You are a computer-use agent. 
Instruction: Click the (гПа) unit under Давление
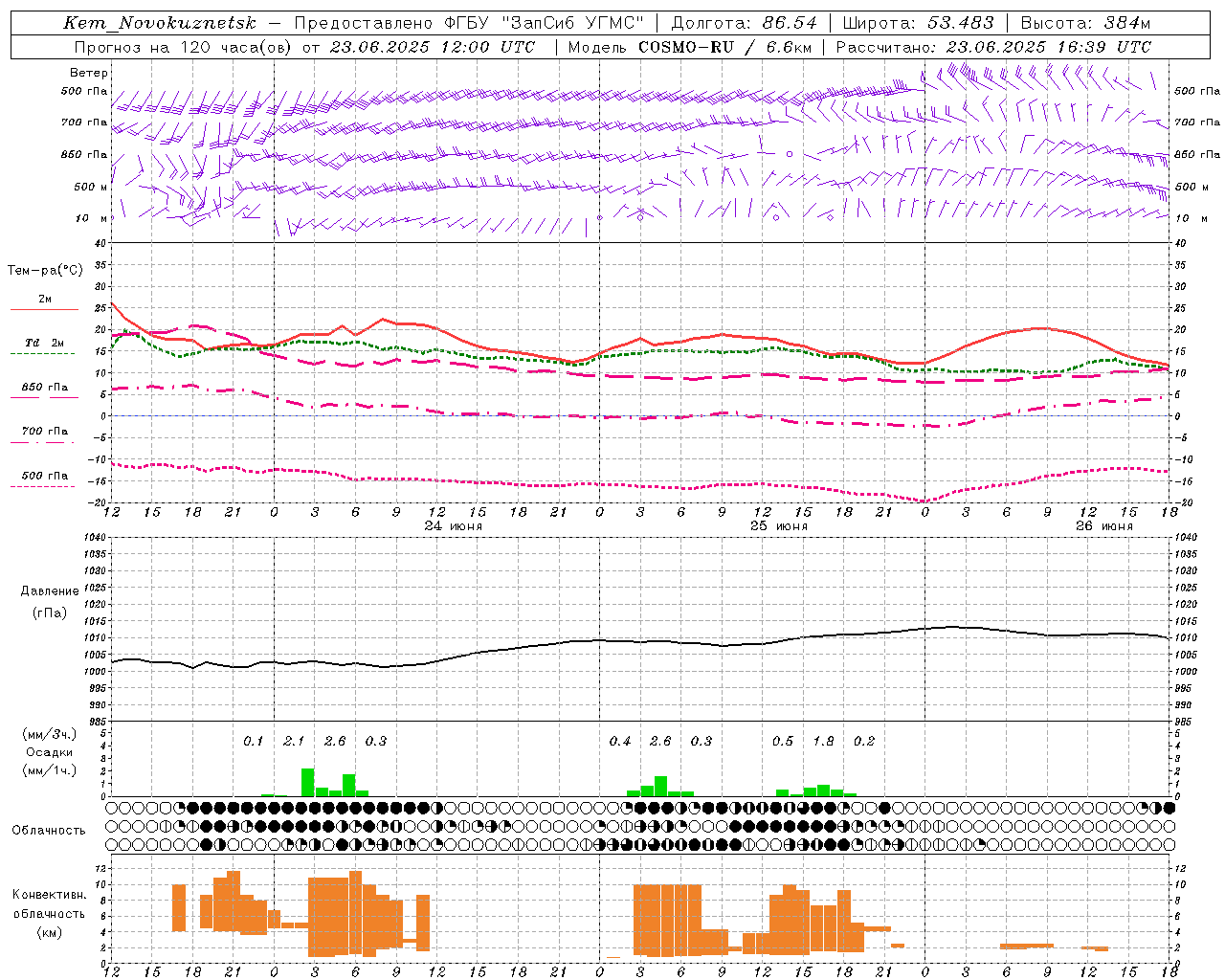(x=49, y=613)
